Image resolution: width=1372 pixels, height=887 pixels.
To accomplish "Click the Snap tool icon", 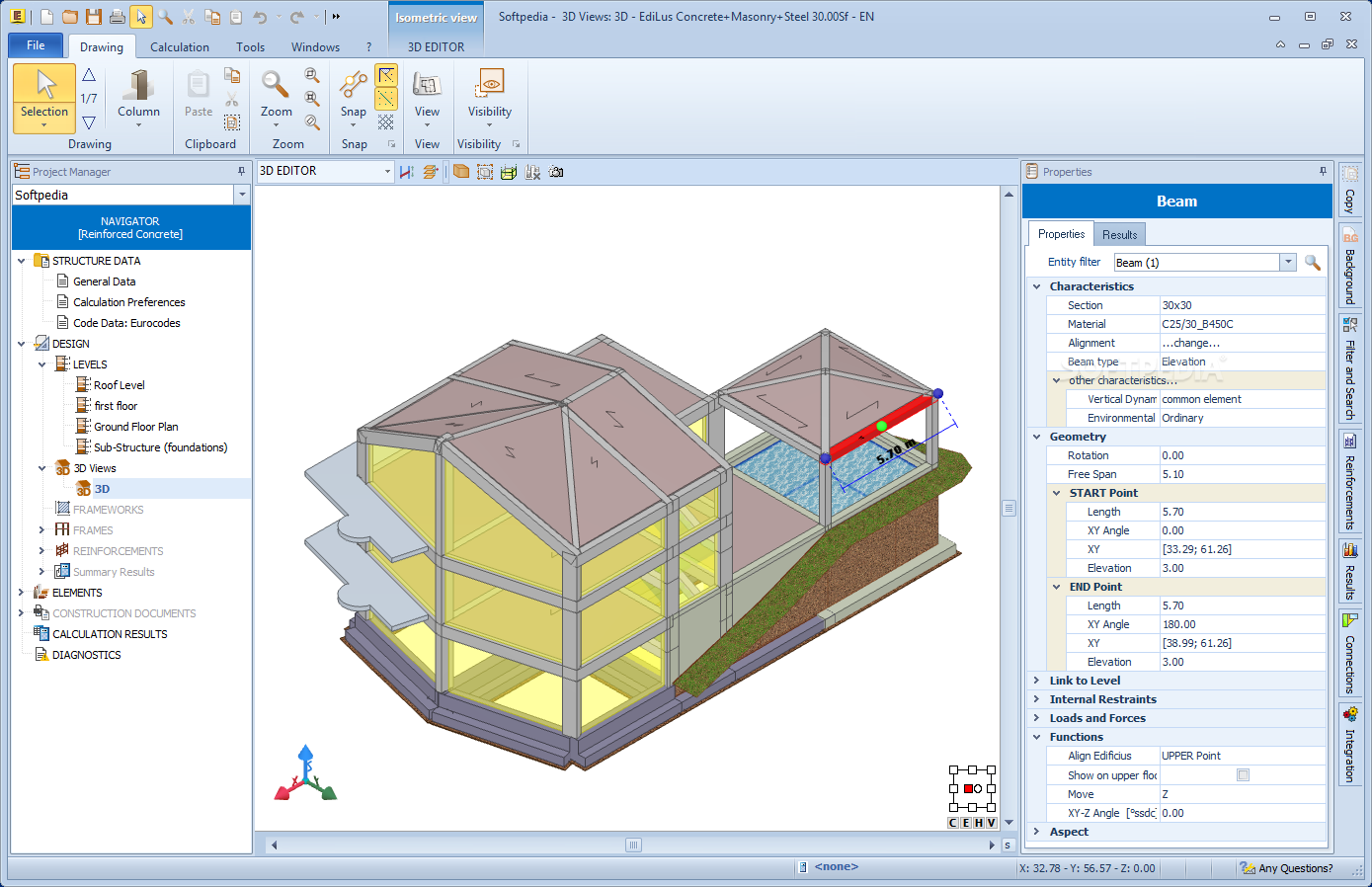I will [354, 98].
